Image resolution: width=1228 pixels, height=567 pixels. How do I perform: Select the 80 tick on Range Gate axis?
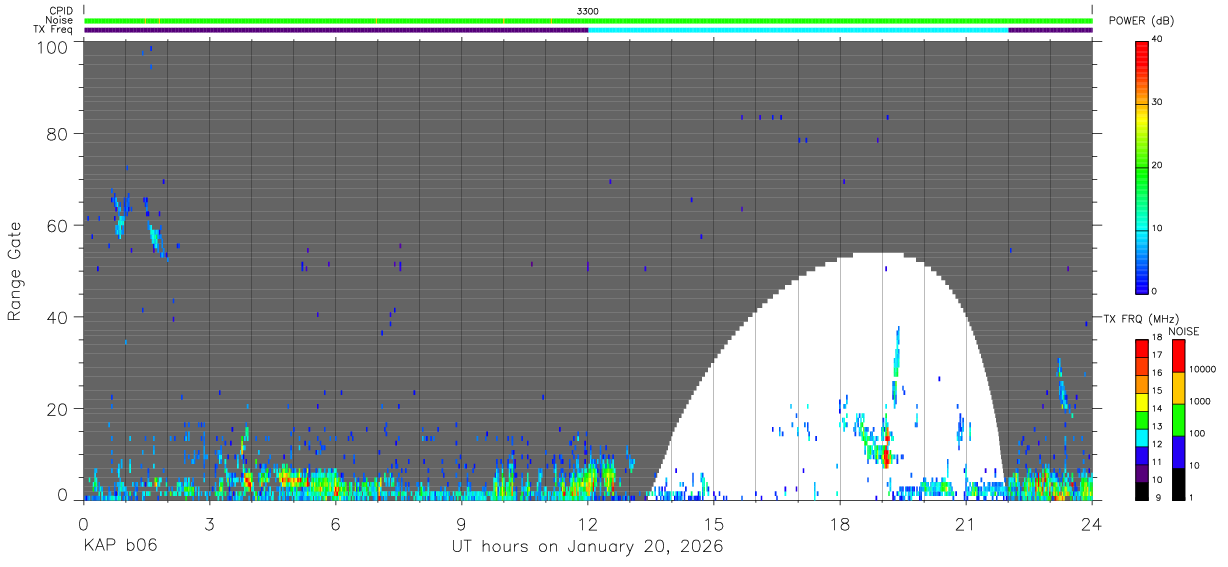point(57,133)
